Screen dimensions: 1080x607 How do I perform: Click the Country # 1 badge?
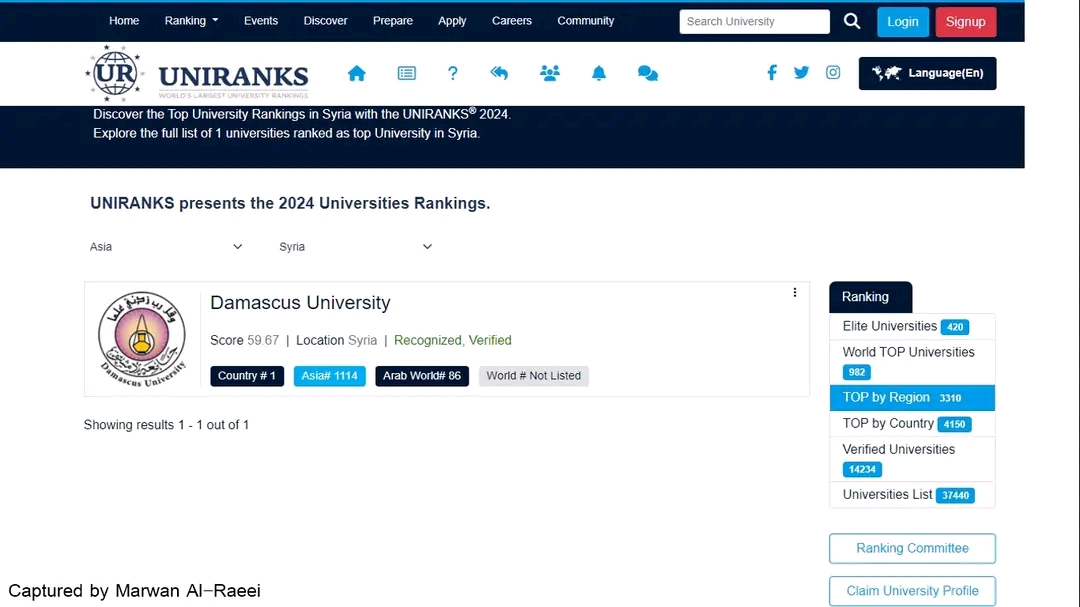(x=247, y=375)
